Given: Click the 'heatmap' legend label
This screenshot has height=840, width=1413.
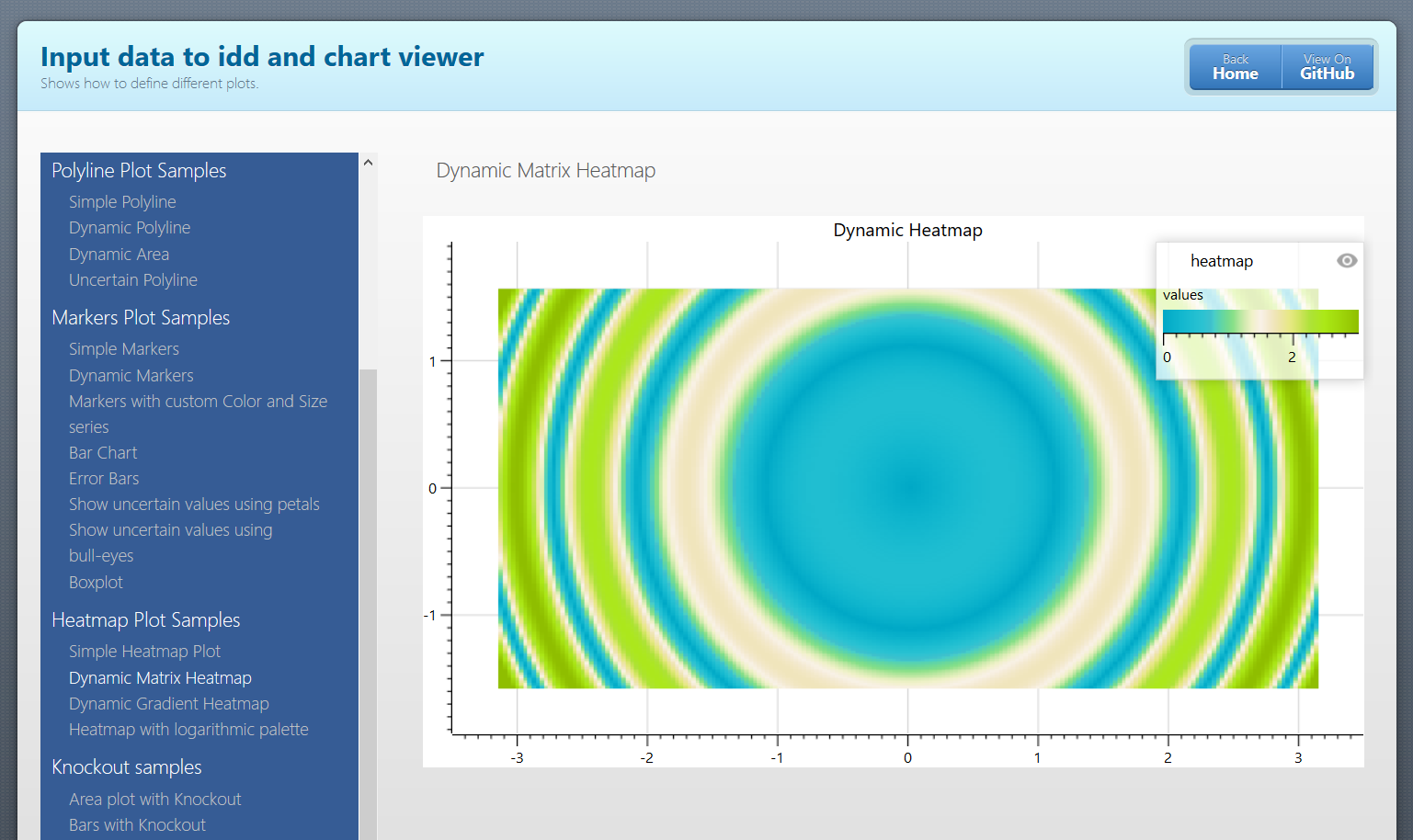Looking at the screenshot, I should pos(1222,261).
